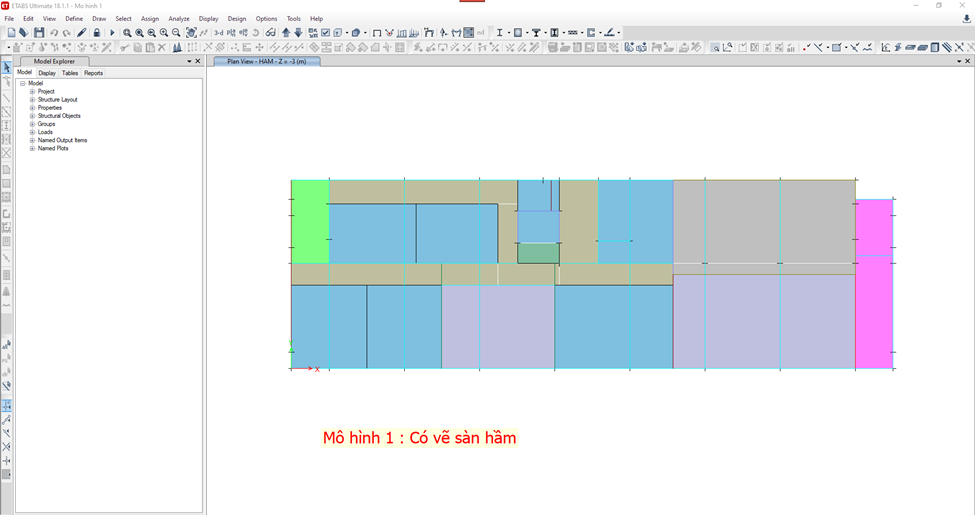Click the Save model icon
This screenshot has width=975, height=515.
coord(39,33)
